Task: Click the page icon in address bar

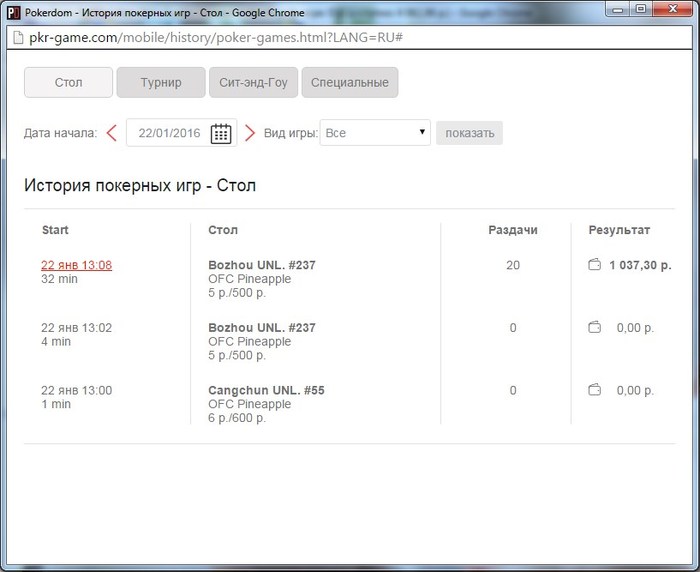Action: click(x=18, y=38)
